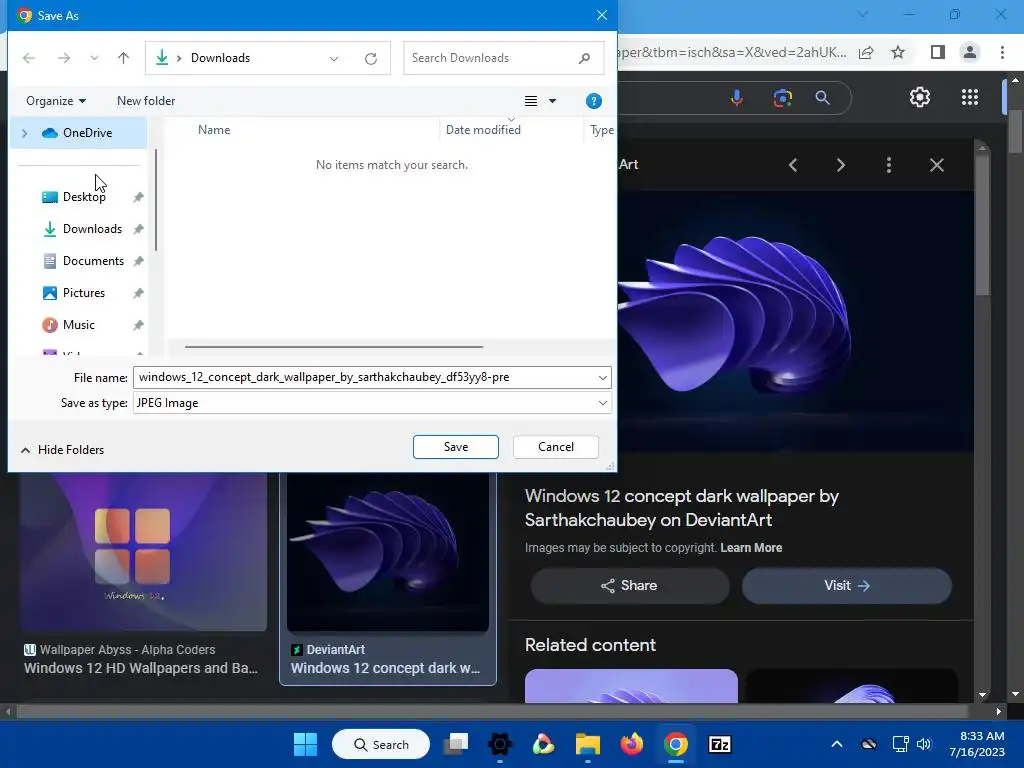Open the Organize menu
1024x768 pixels.
coord(56,101)
